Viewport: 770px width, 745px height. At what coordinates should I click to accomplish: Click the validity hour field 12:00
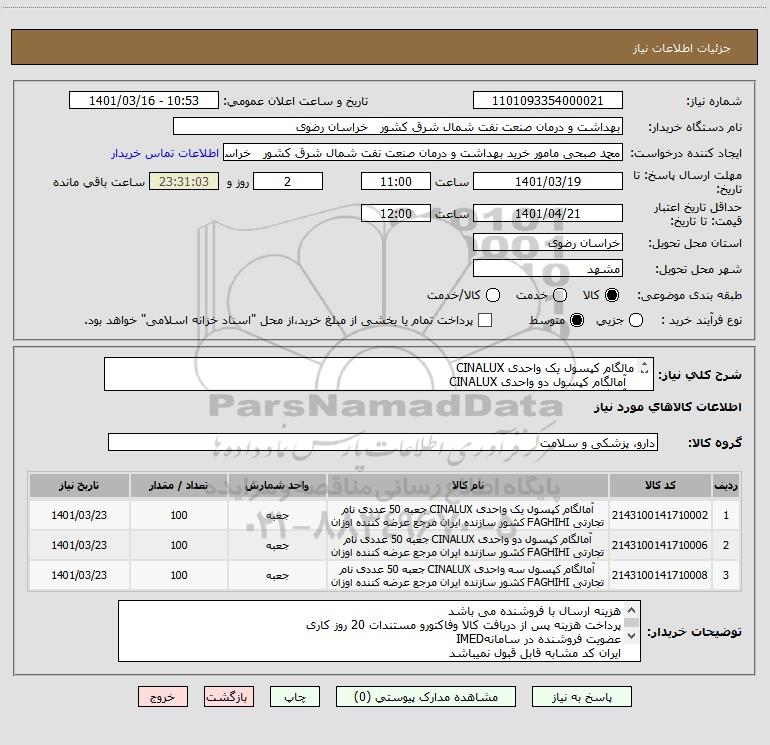pyautogui.click(x=396, y=213)
